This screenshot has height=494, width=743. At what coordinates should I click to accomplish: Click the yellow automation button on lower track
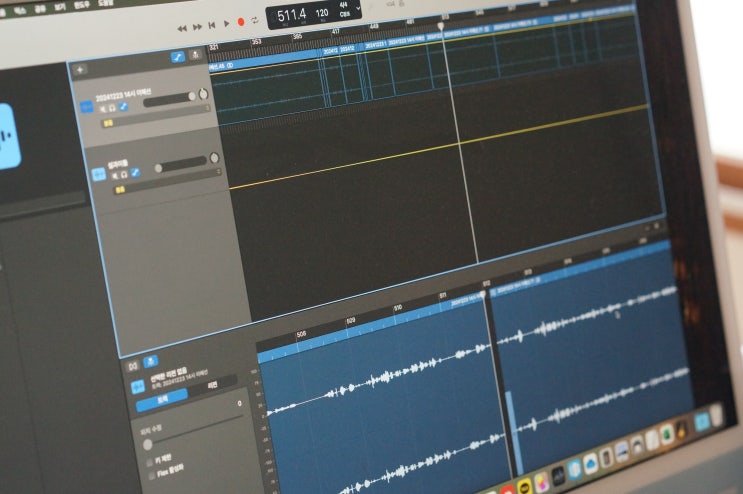120,189
